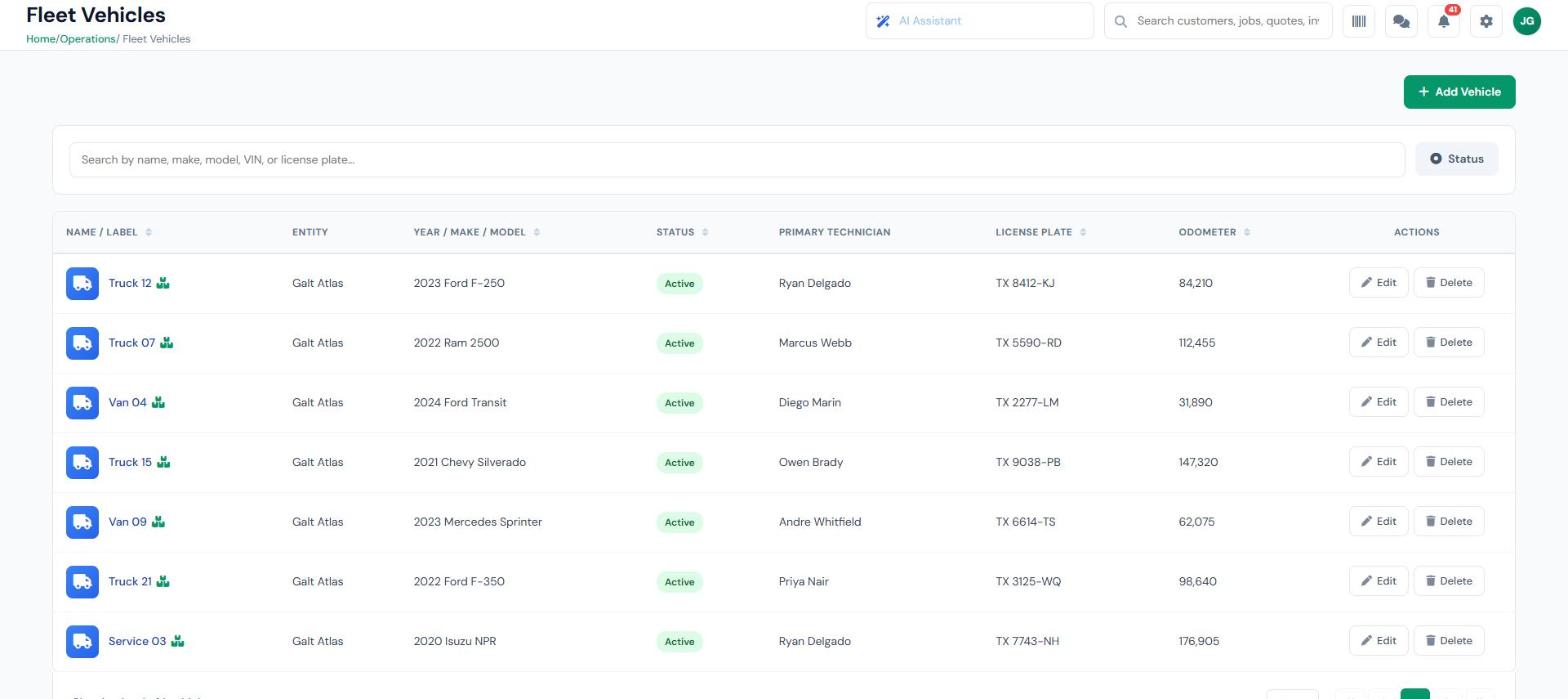This screenshot has width=1568, height=699.
Task: Delete the Truck 12 vehicle
Action: pos(1448,283)
